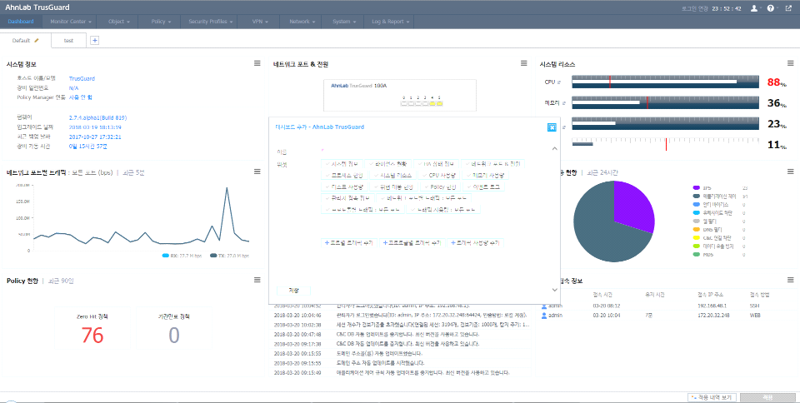The height and width of the screenshot is (403, 800).
Task: Open the Network dropdown menu
Action: coord(302,22)
